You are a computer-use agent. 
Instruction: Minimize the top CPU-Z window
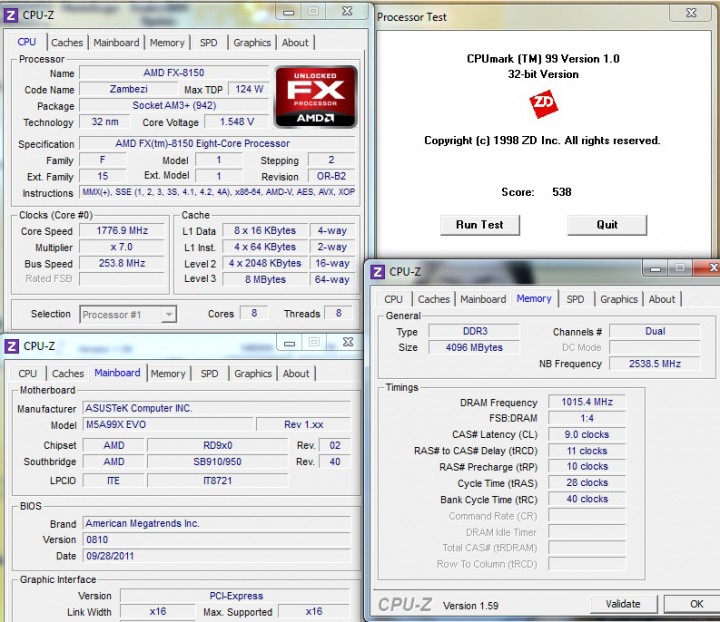click(x=288, y=12)
